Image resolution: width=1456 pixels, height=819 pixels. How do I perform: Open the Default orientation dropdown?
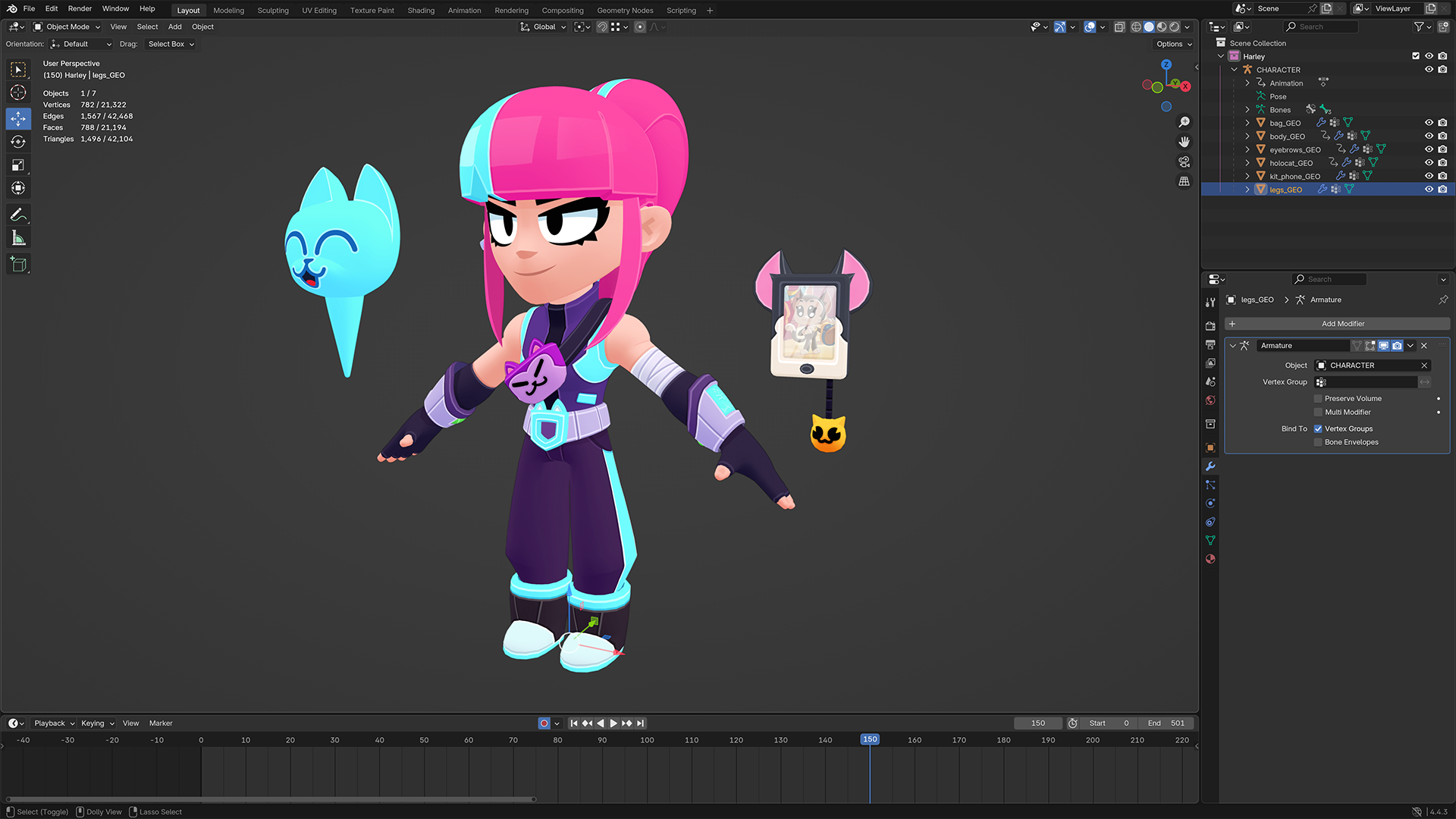coord(81,44)
